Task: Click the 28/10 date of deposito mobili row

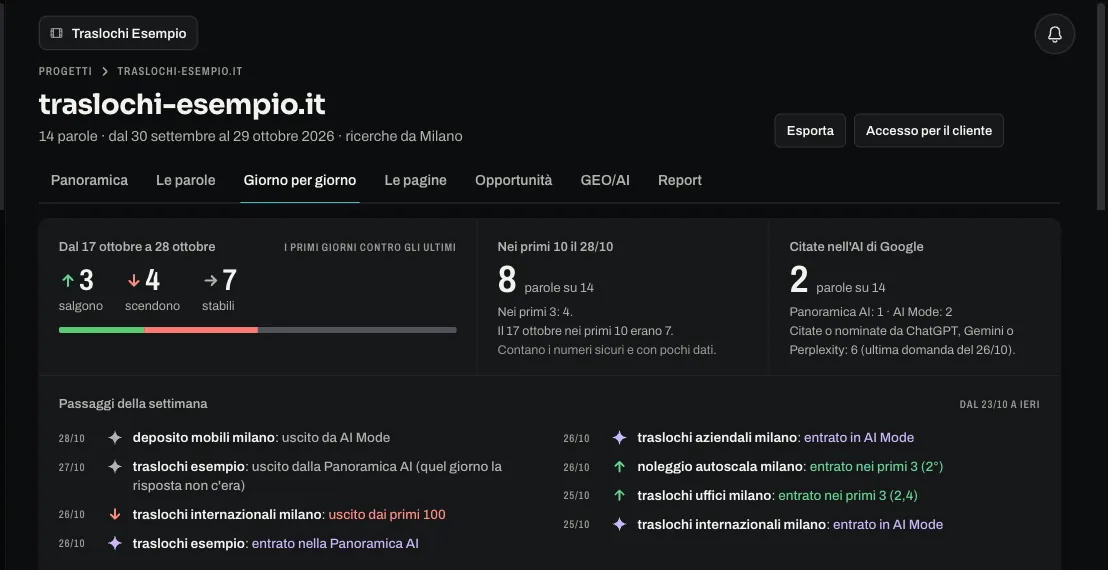Action: (71, 439)
